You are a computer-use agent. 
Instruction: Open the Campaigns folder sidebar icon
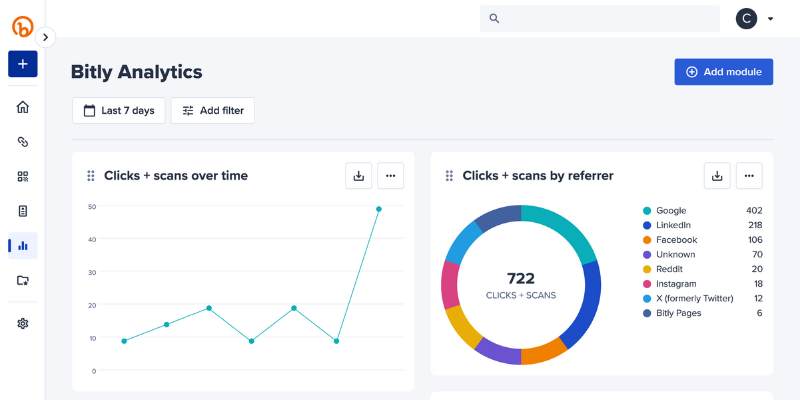22,280
